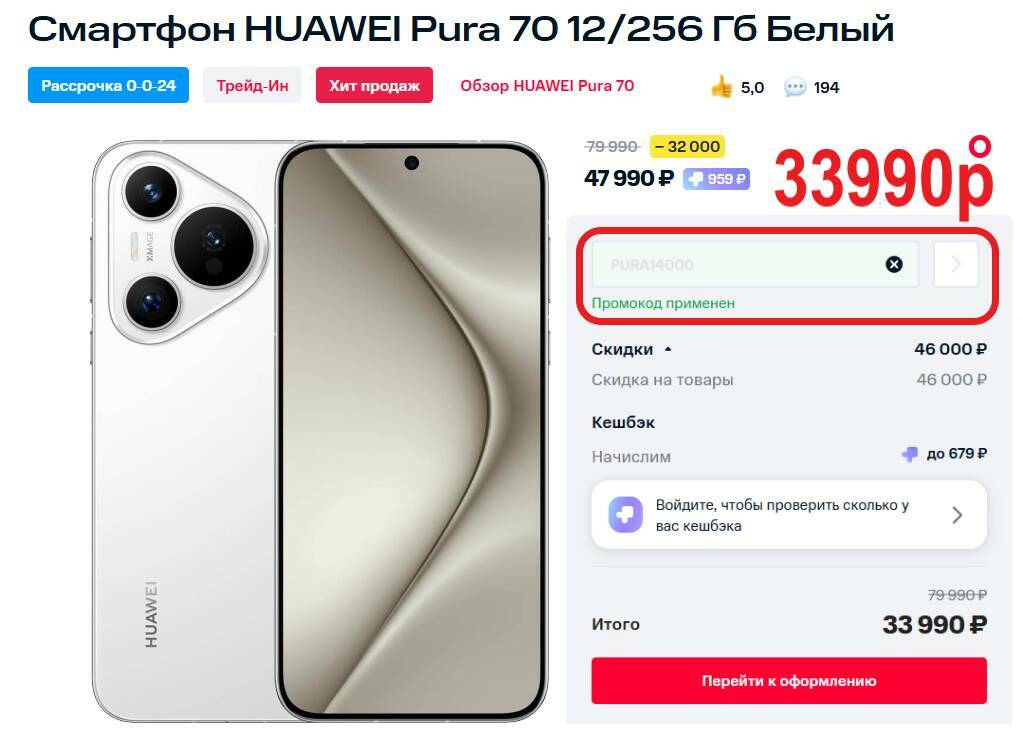Image resolution: width=1023 pixels, height=740 pixels.
Task: Click the Рассрочка 0-0-24 badge
Action: 108,85
